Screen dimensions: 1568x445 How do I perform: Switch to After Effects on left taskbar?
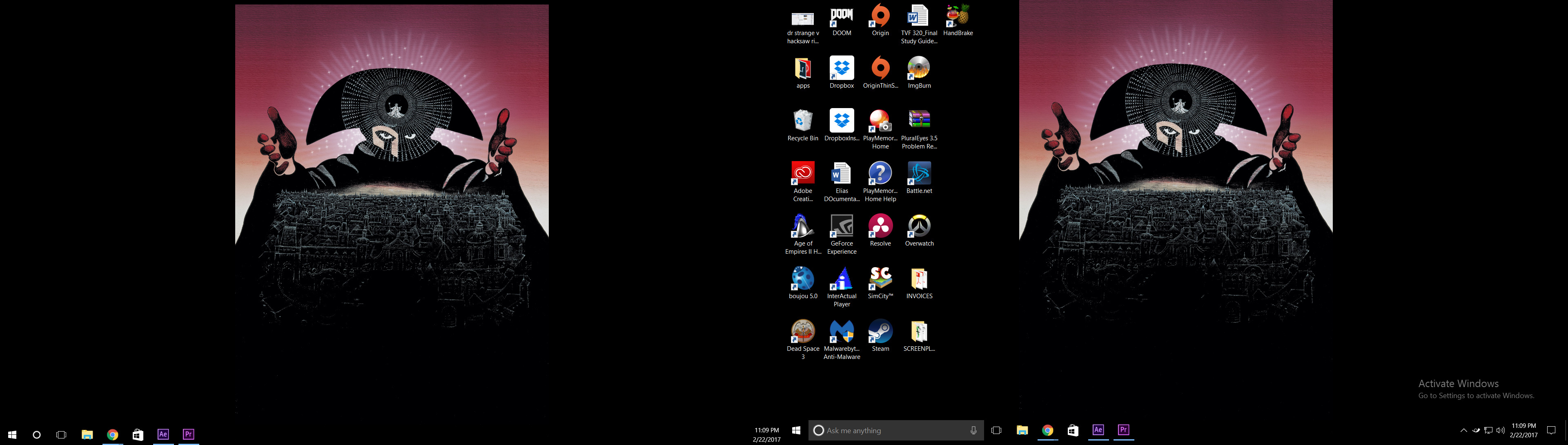pyautogui.click(x=163, y=435)
